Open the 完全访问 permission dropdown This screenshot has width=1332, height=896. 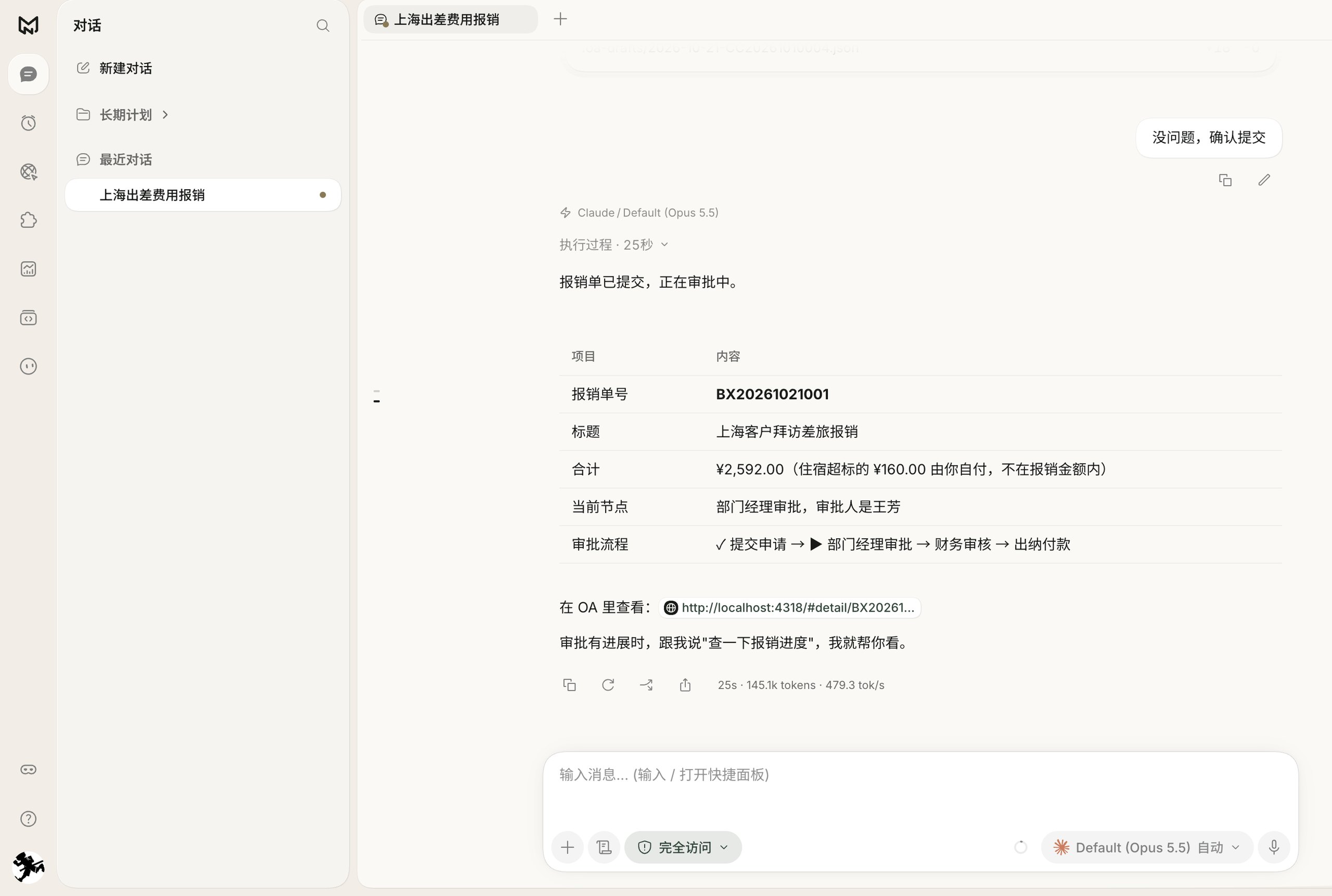coord(683,847)
